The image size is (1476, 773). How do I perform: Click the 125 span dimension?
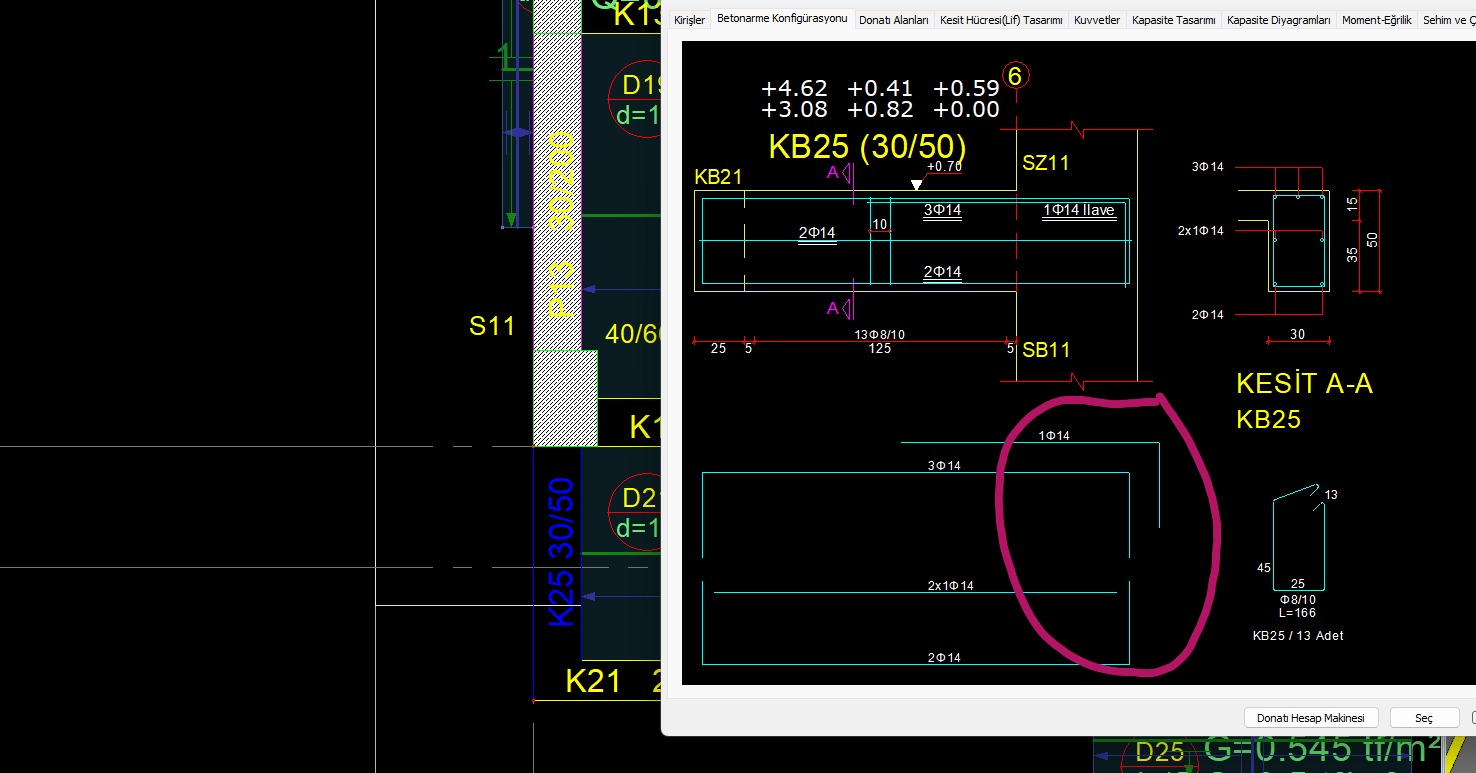[x=880, y=349]
